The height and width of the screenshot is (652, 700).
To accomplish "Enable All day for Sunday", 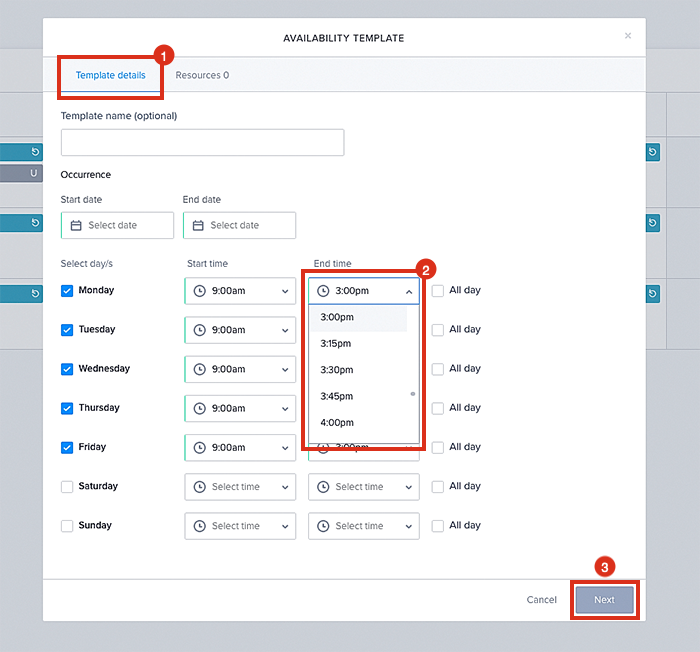I will pyautogui.click(x=438, y=526).
